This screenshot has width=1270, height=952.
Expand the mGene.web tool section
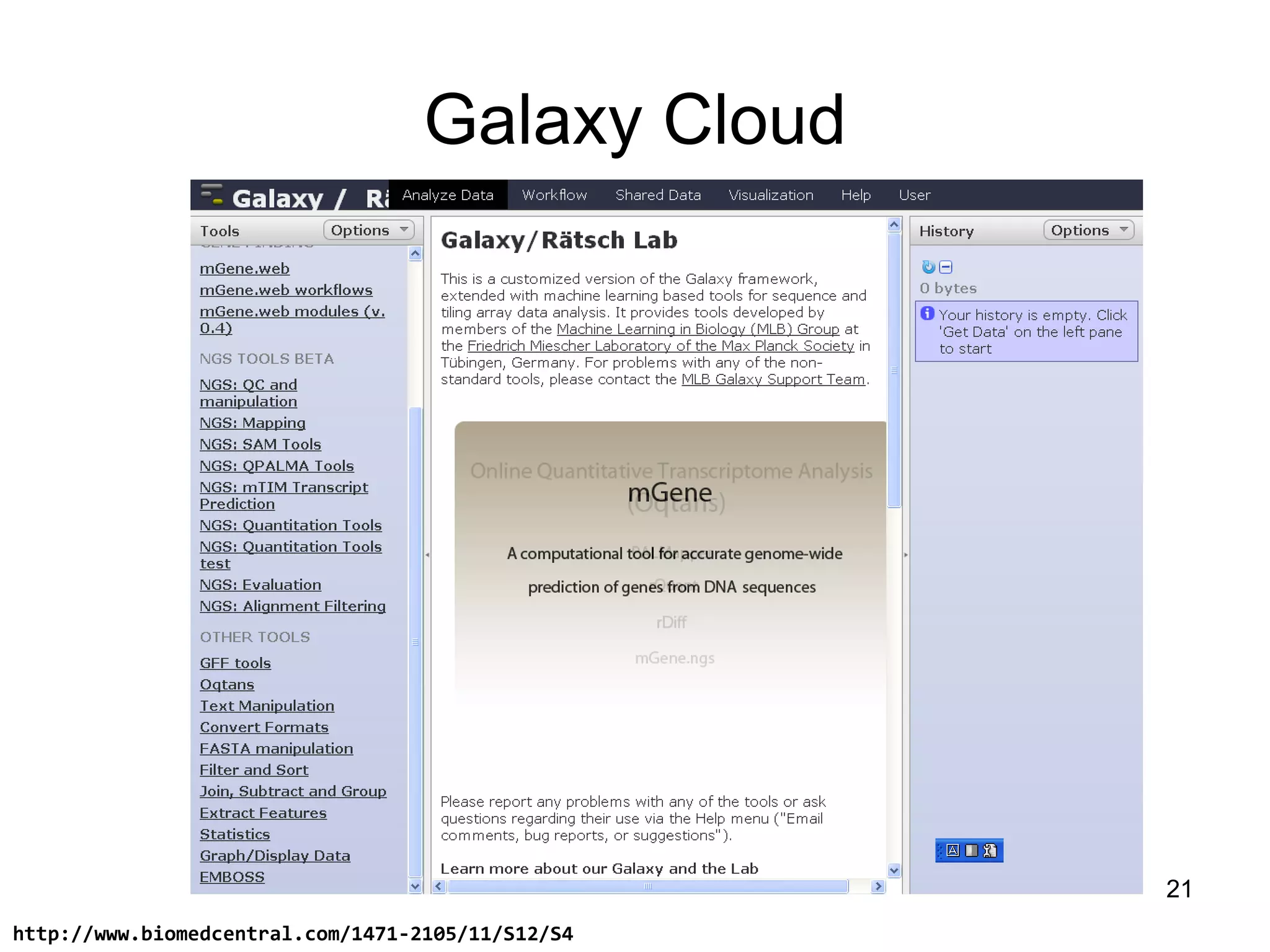click(x=244, y=268)
